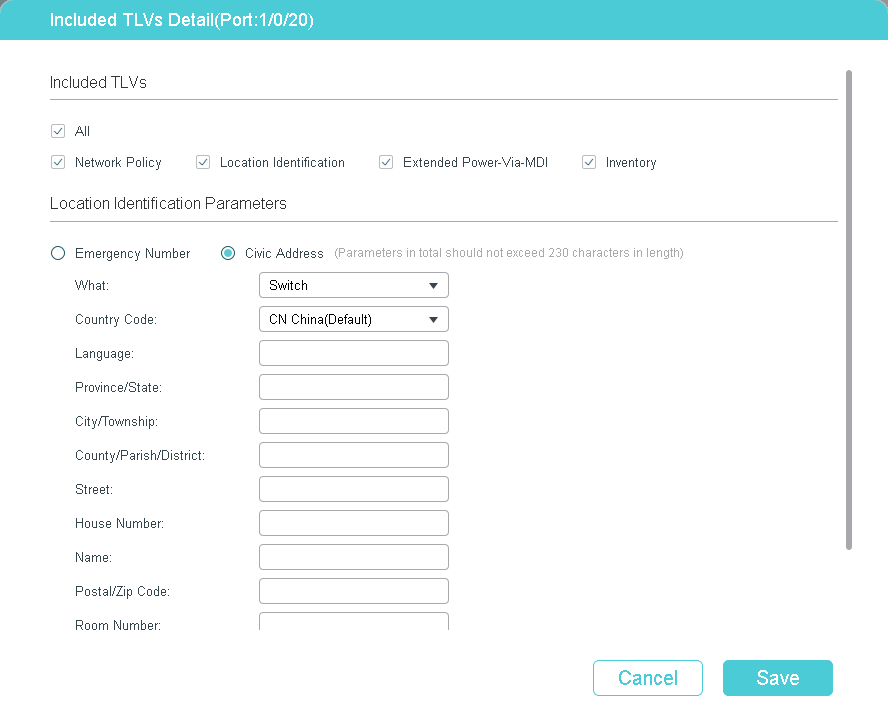888x711 pixels.
Task: Uncheck the Inventory checkbox
Action: 589,162
